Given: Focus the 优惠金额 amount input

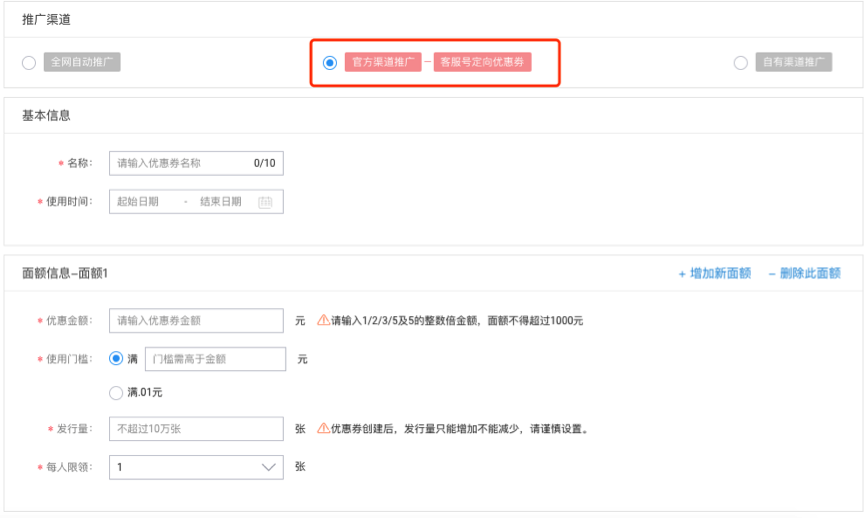Looking at the screenshot, I should click(196, 321).
